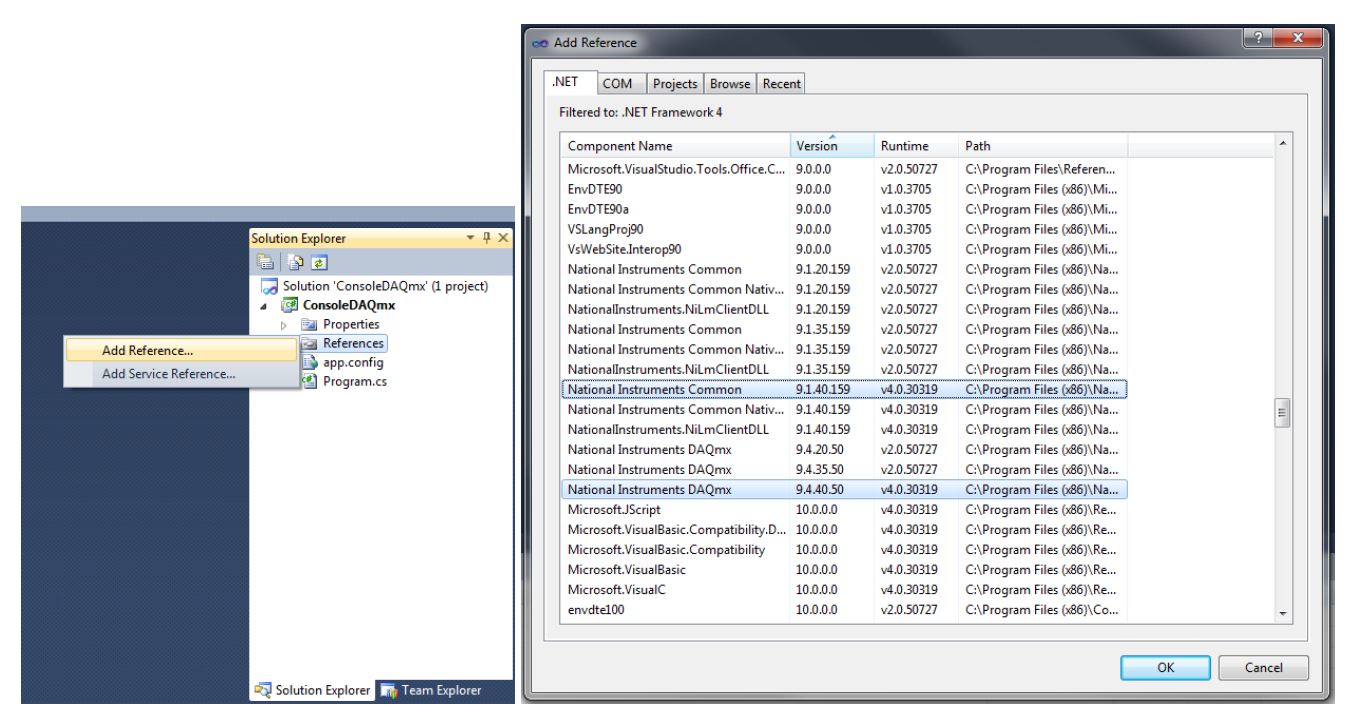Click the component list scrollbar up arrow
This screenshot has height=714, width=1356.
click(x=1283, y=144)
